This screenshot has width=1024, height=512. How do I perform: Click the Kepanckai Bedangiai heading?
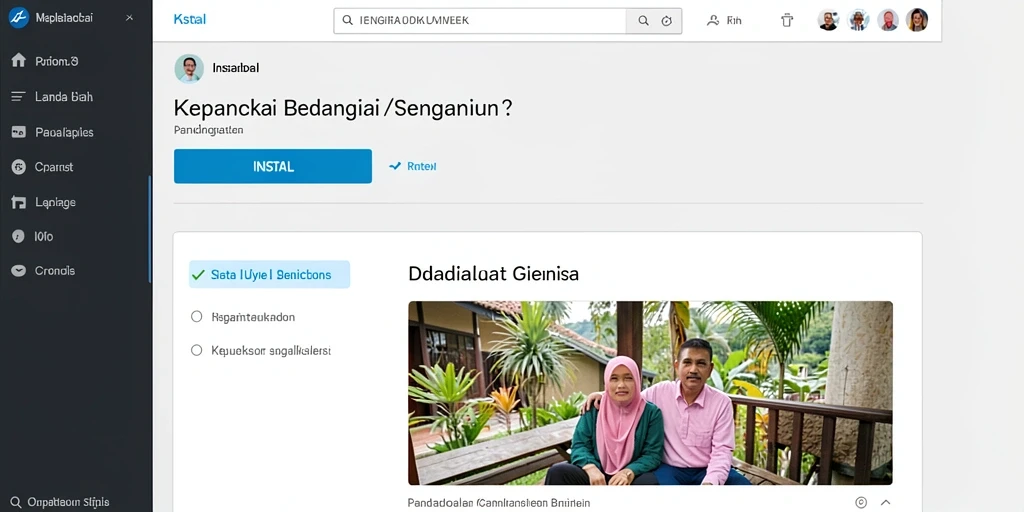(x=343, y=108)
